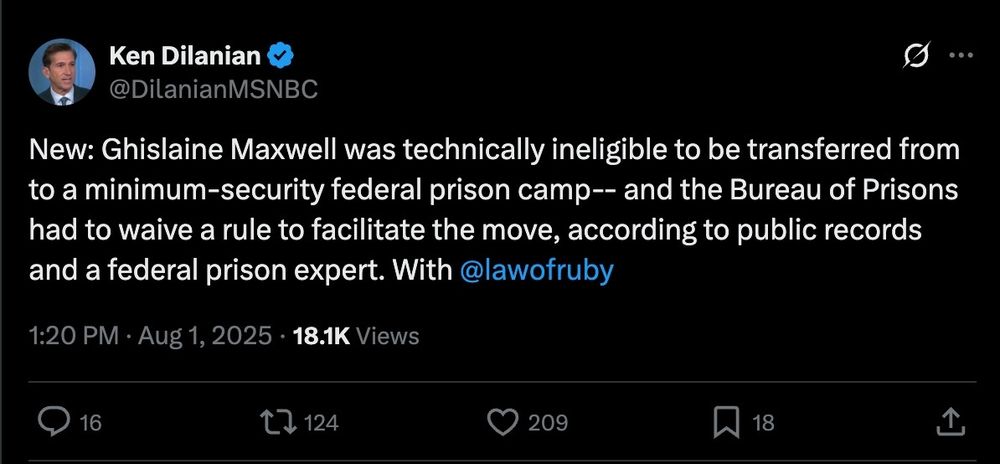The width and height of the screenshot is (1000, 464).
Task: Open Ken Dilanian's profile picture
Action: pyautogui.click(x=62, y=72)
